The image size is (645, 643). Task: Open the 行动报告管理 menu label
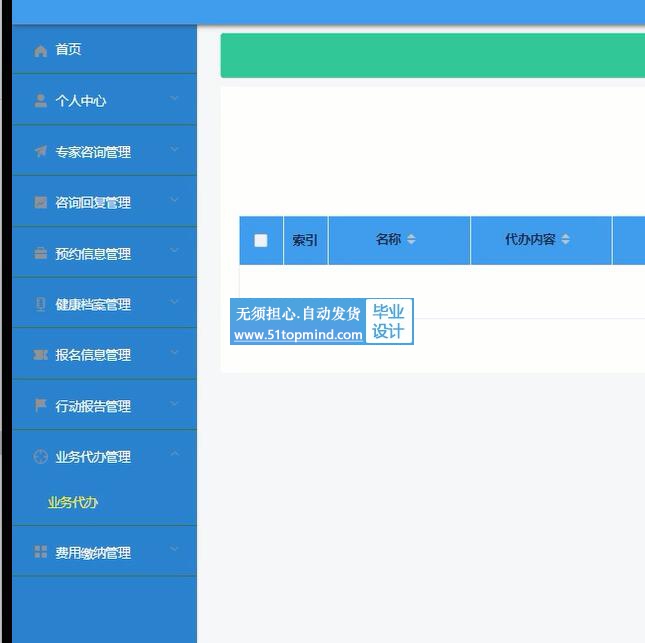point(93,406)
